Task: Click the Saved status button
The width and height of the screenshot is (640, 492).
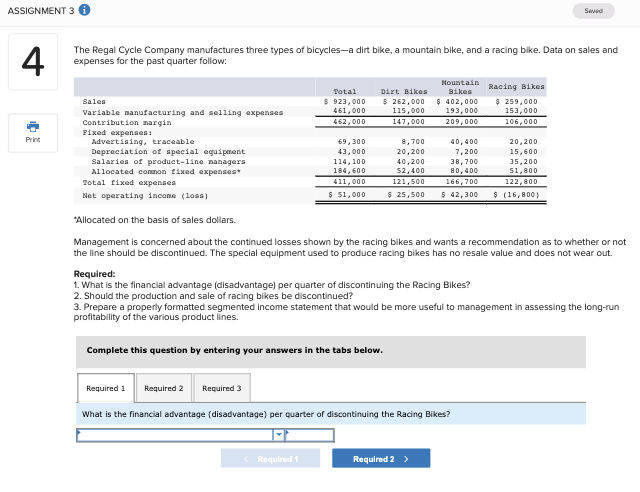Action: 593,11
